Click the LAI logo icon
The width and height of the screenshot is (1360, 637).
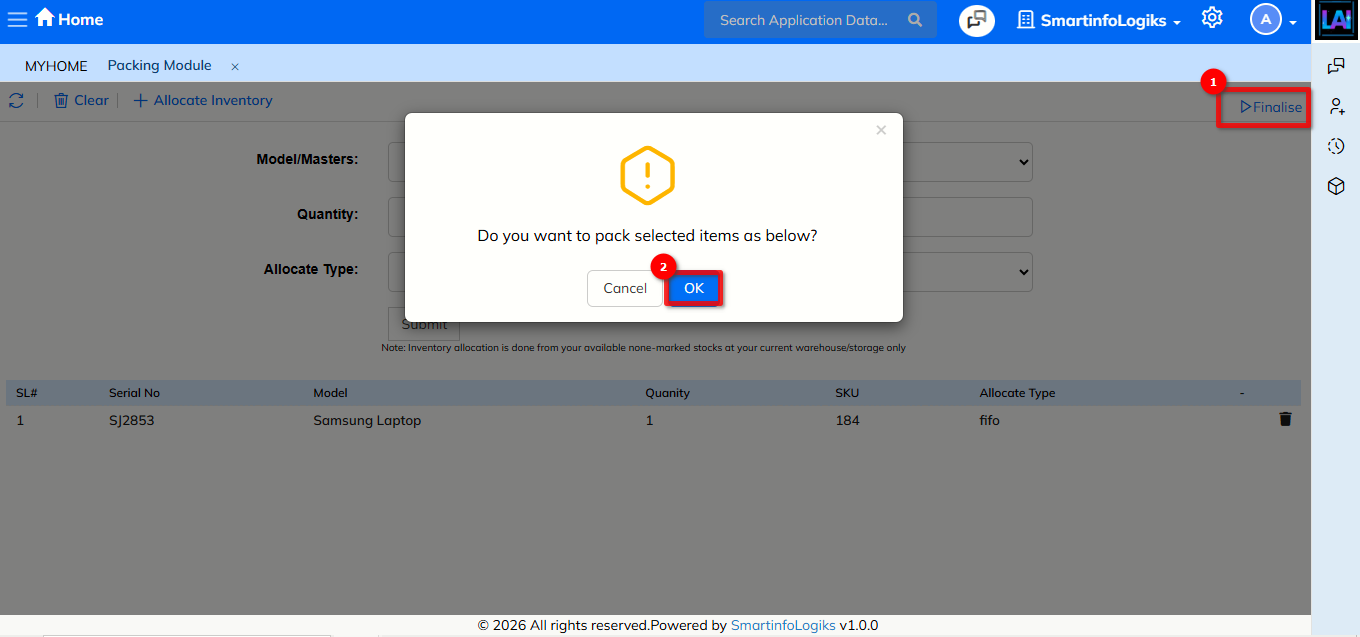1336,20
